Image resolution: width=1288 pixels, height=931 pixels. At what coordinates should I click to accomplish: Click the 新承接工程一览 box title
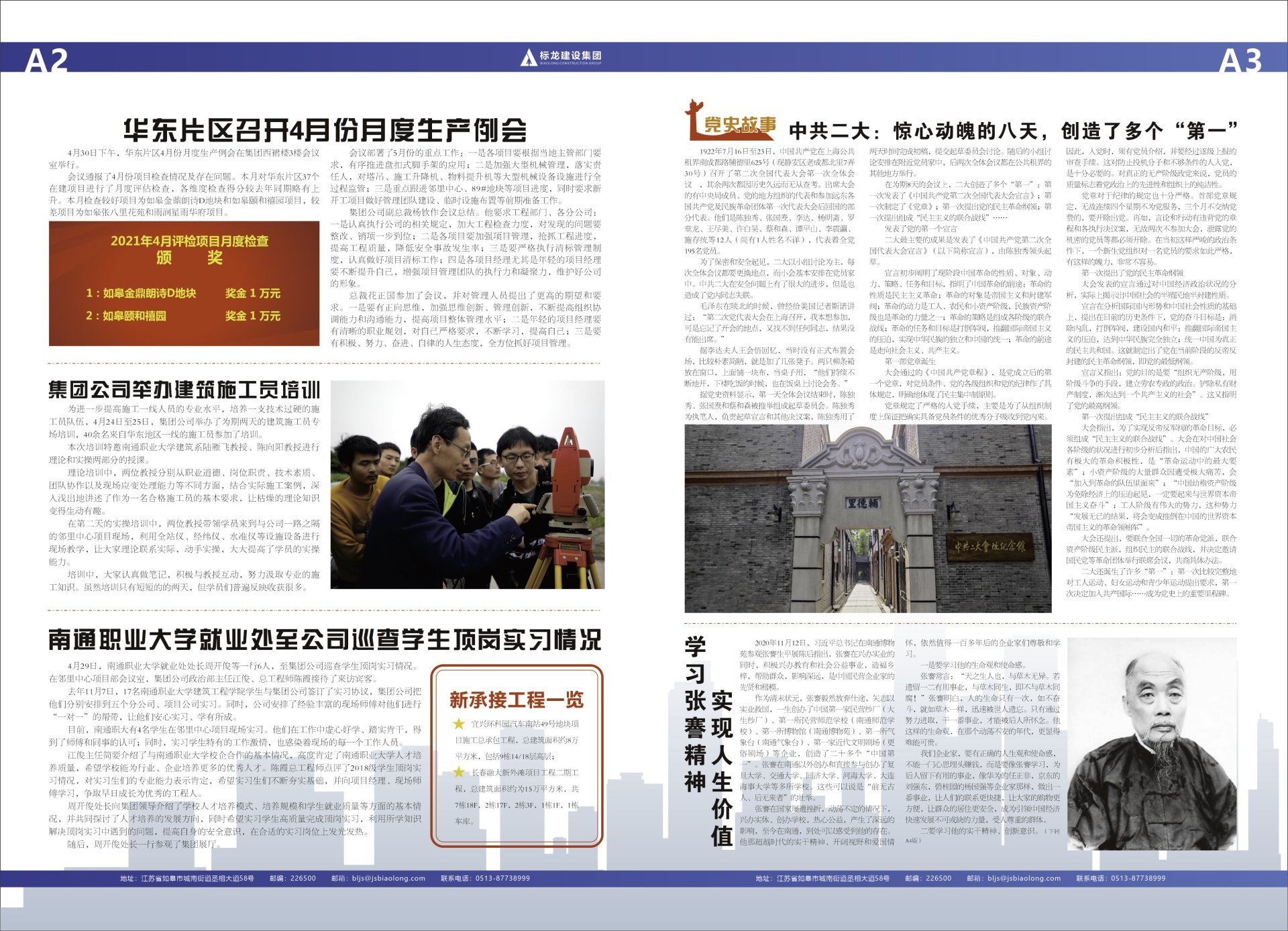pos(516,700)
